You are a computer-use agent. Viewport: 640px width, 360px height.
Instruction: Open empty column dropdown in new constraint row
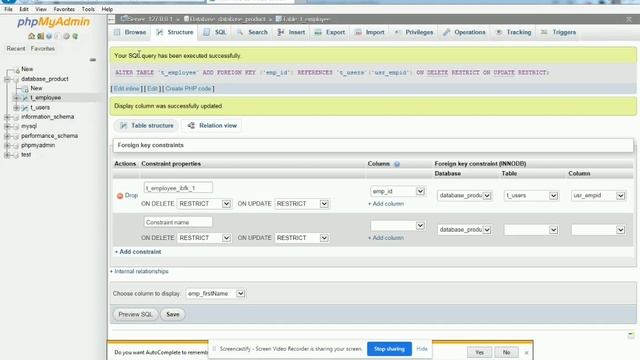pyautogui.click(x=398, y=226)
